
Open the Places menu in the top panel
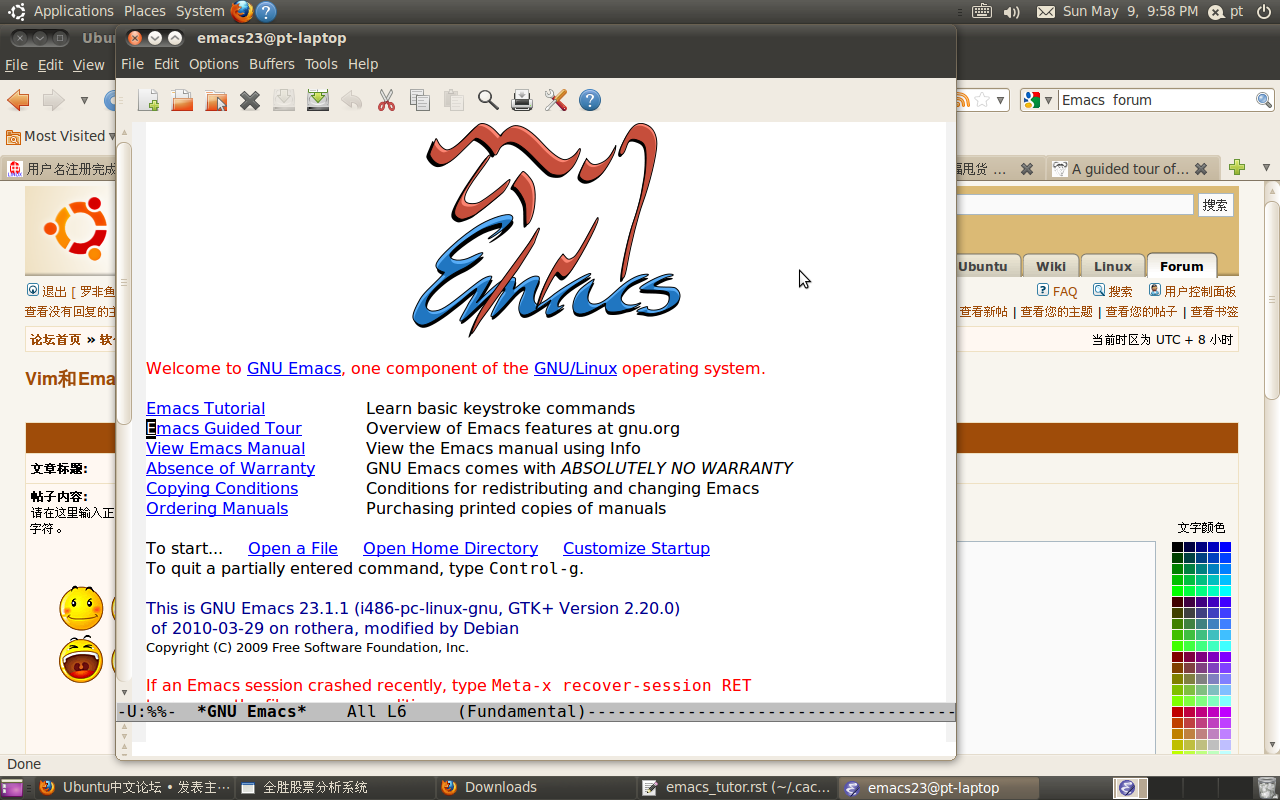[x=145, y=11]
